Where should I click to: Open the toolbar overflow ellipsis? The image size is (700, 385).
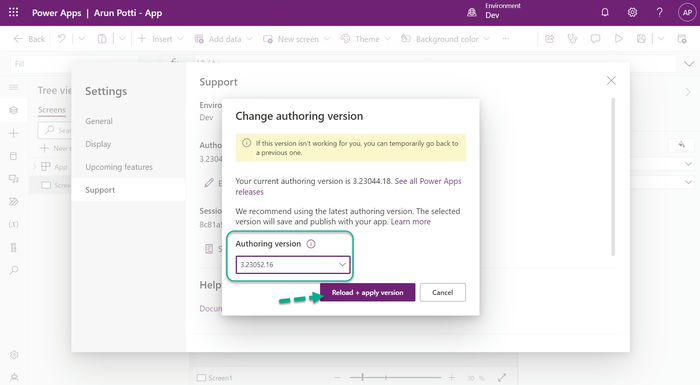point(505,39)
